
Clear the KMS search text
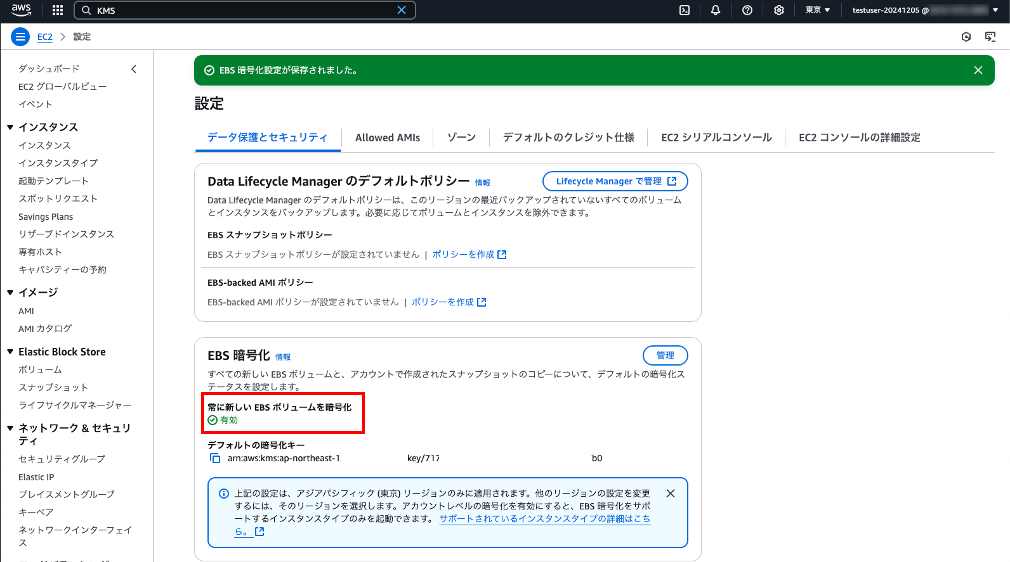(x=401, y=10)
